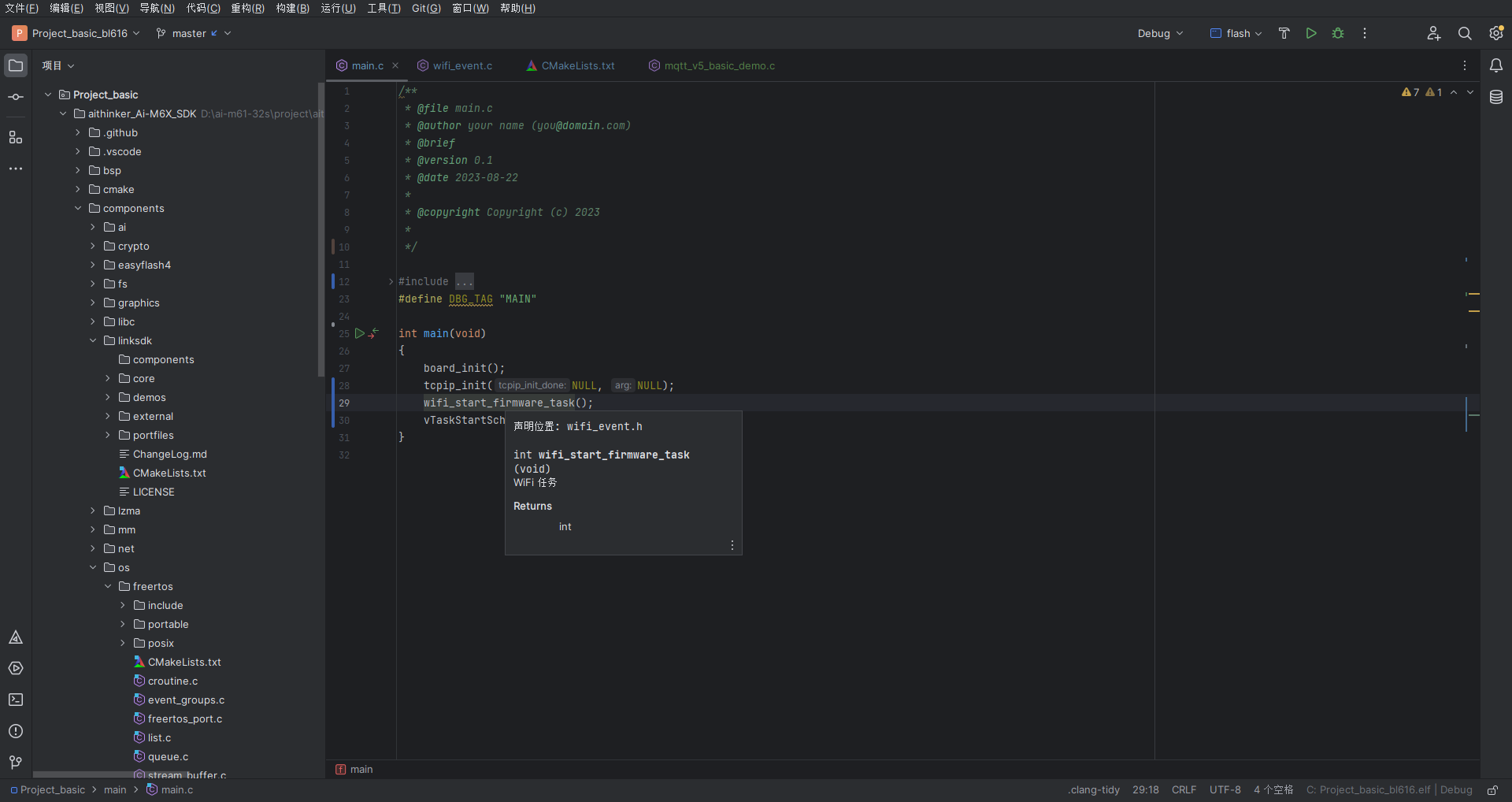Viewport: 1512px width, 802px height.
Task: Open the Services tool window icon
Action: tap(16, 668)
